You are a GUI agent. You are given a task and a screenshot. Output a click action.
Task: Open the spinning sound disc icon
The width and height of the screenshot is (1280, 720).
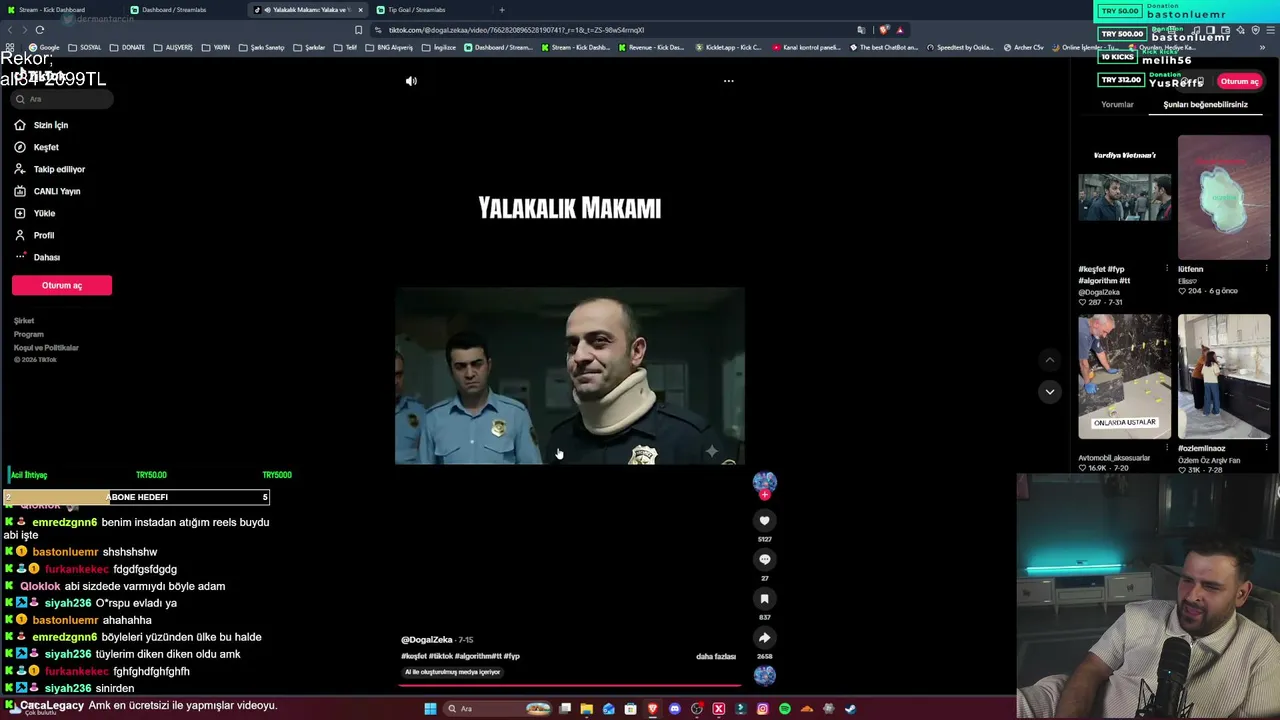[764, 676]
